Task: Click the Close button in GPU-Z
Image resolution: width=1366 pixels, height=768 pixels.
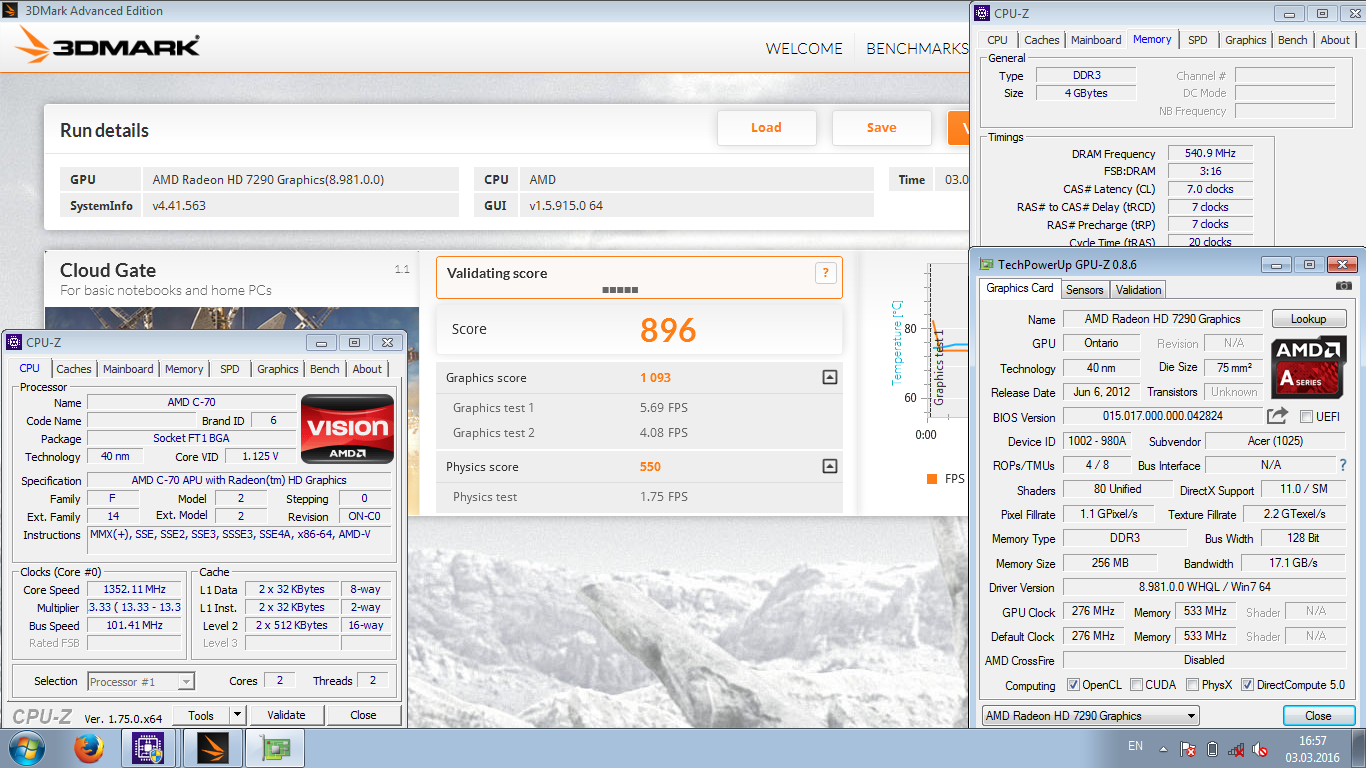Action: click(1318, 716)
